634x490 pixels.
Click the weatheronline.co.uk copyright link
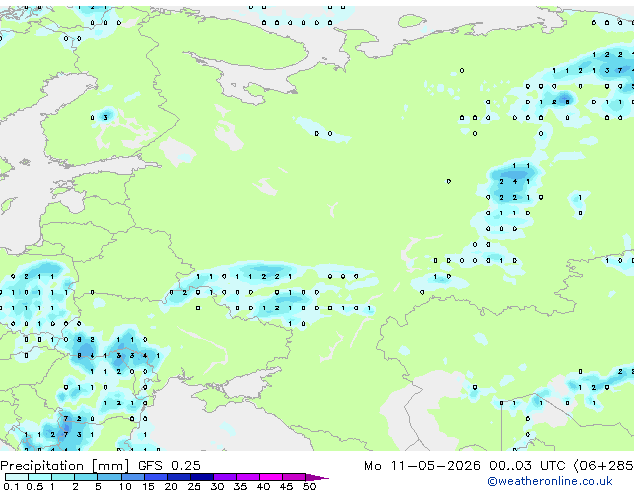point(550,481)
